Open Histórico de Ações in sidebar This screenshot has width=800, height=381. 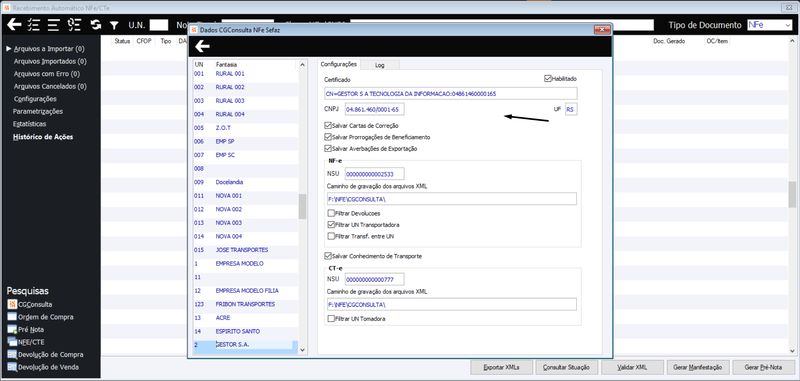pos(43,137)
